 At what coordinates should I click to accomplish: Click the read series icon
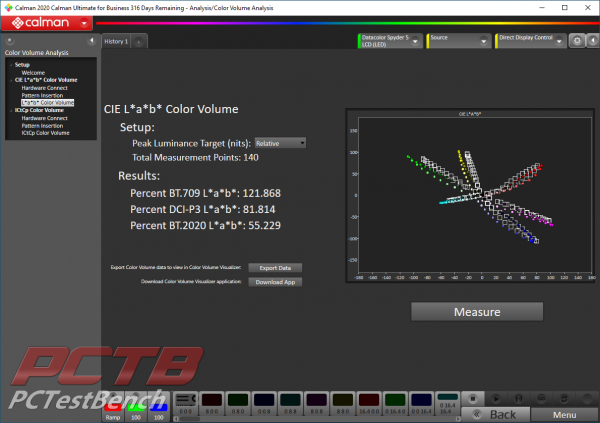[x=519, y=399]
